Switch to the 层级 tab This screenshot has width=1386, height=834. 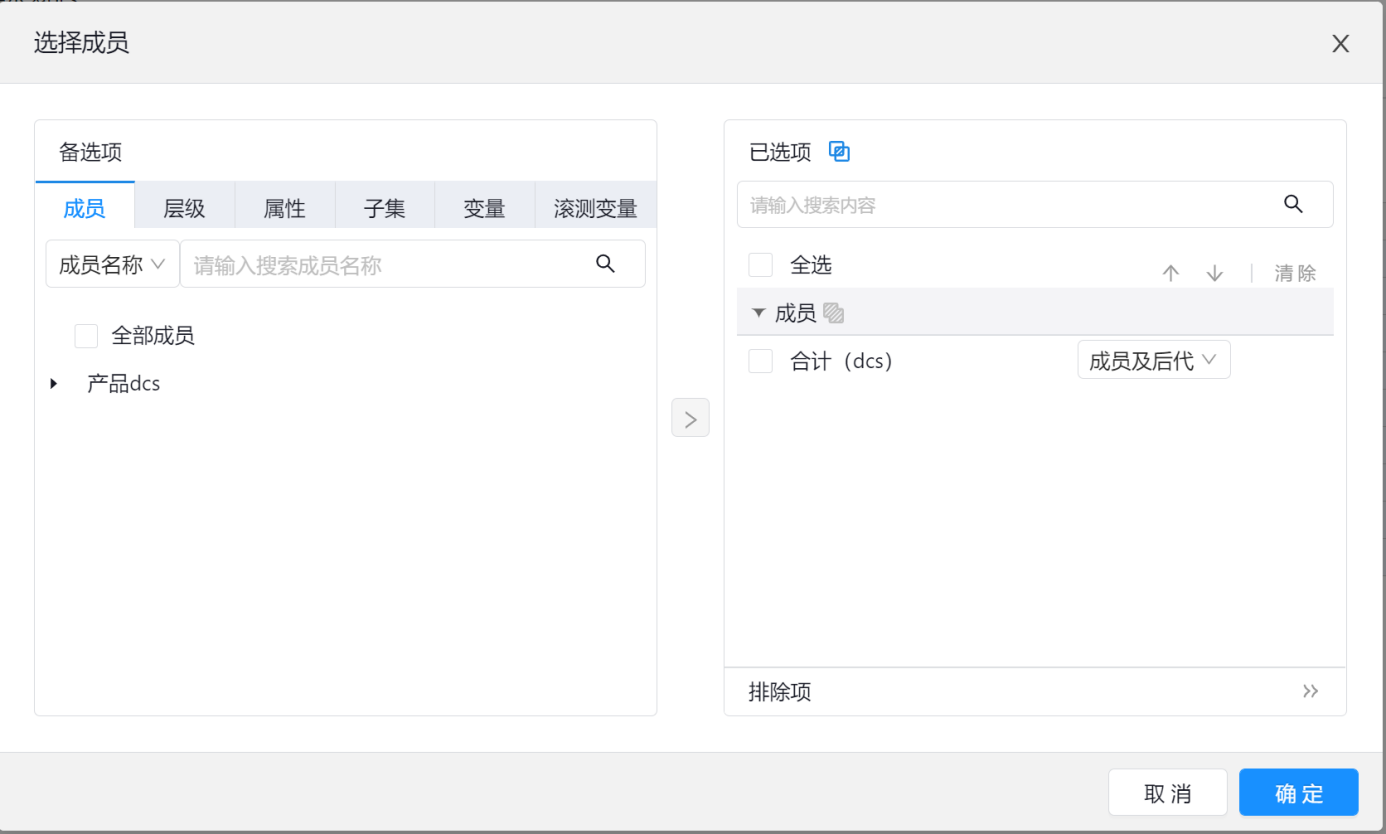184,209
